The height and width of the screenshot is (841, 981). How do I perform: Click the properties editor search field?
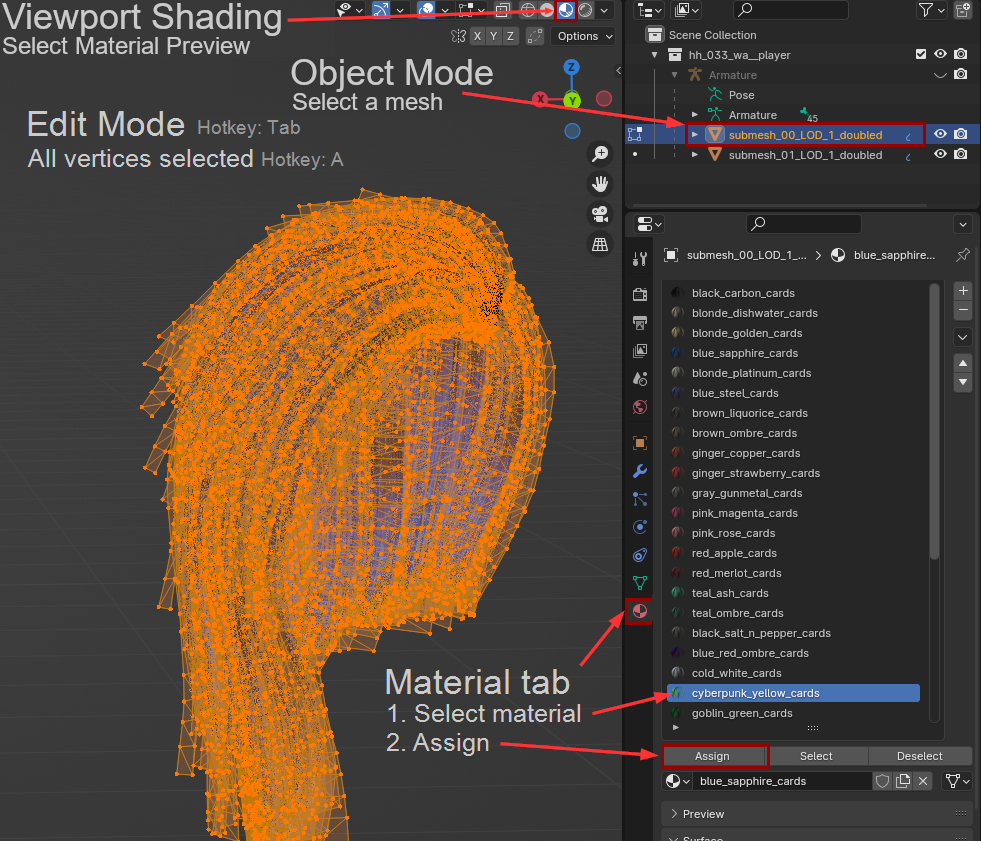coord(803,223)
